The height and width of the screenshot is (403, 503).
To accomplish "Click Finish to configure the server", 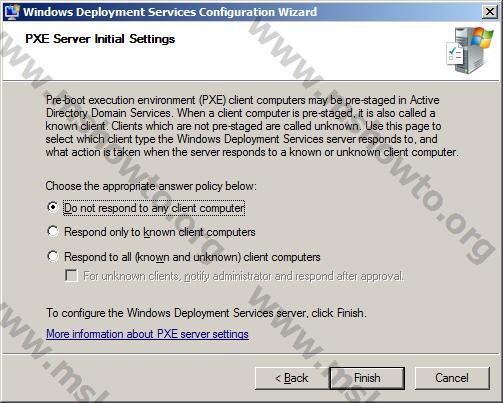I will [367, 378].
